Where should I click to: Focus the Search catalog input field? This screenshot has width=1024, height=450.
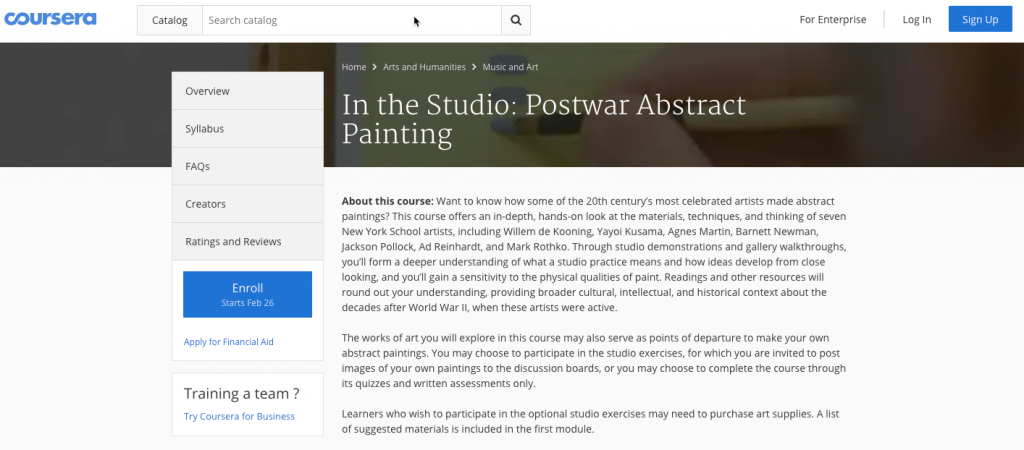(351, 20)
